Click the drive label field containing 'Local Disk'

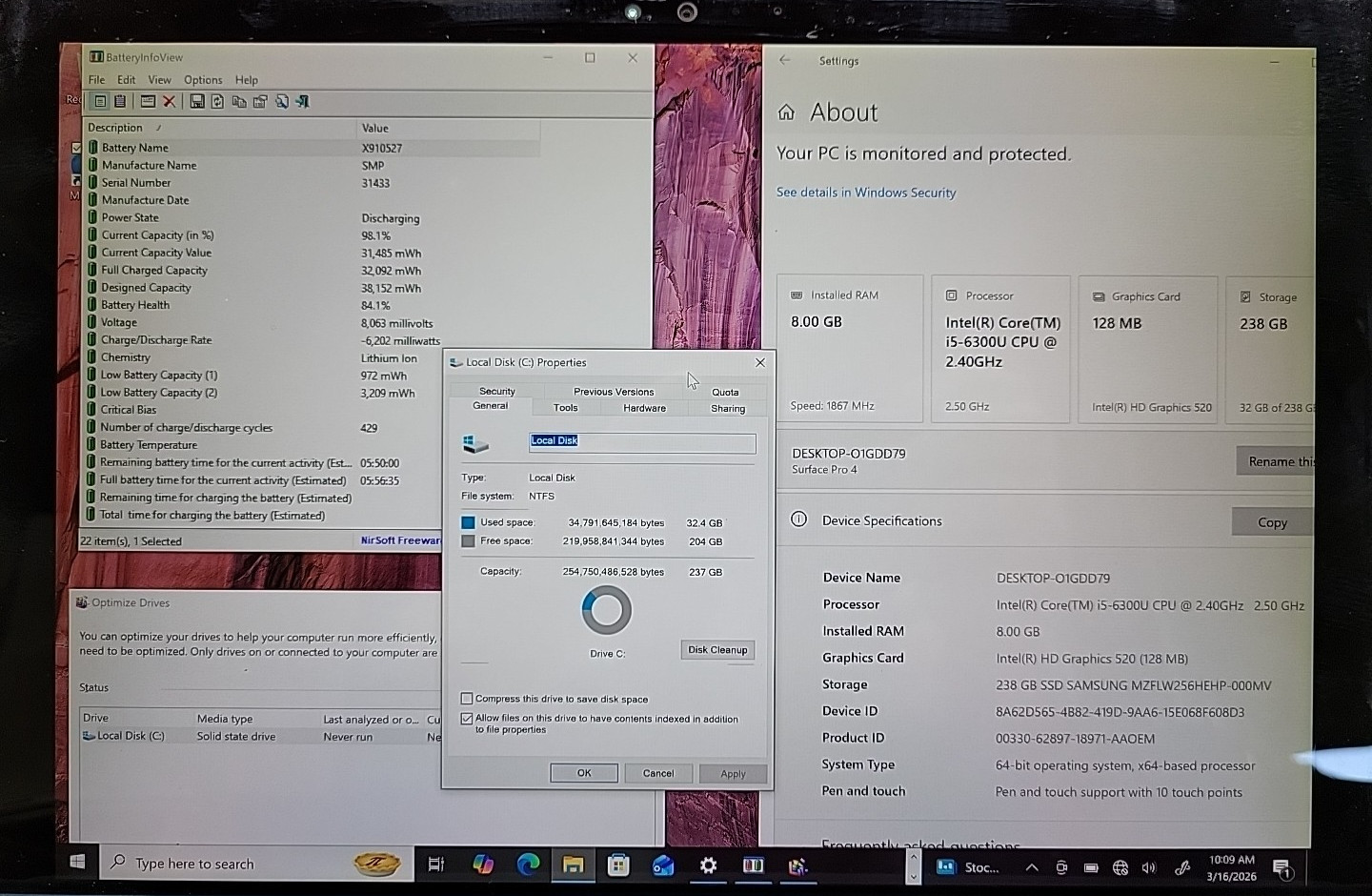pyautogui.click(x=642, y=442)
